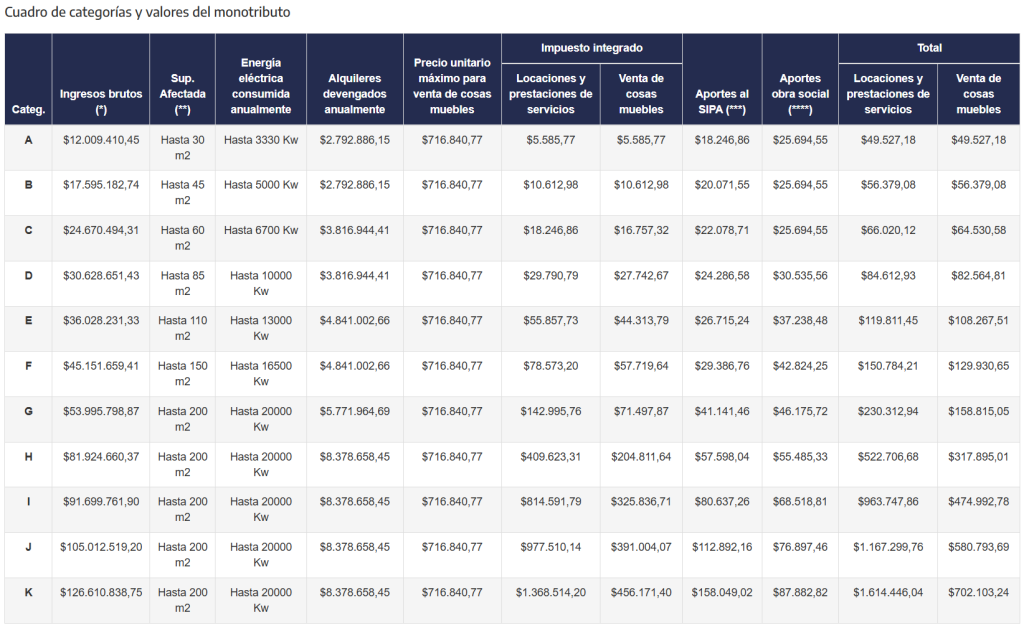Viewport: 1024px width, 628px height.
Task: Click the Total group header
Action: (x=929, y=48)
